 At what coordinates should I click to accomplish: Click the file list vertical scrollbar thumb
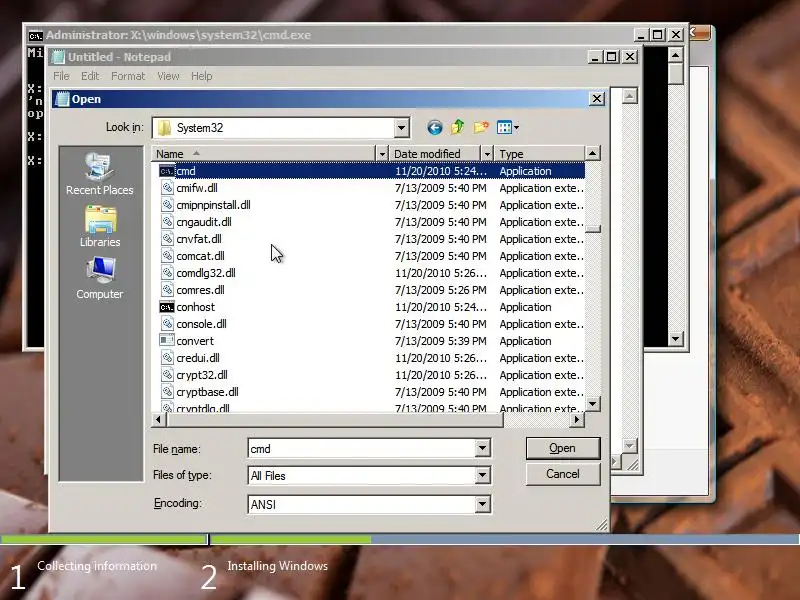(593, 229)
